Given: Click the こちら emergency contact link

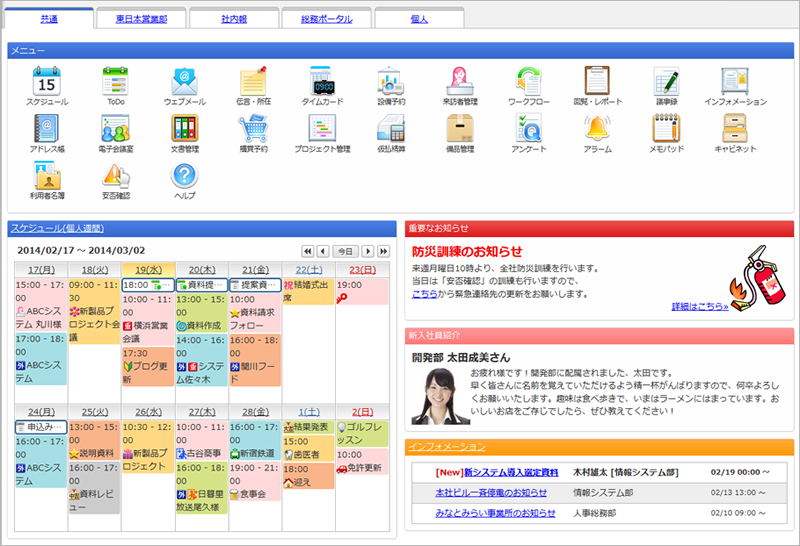Looking at the screenshot, I should click(x=424, y=294).
